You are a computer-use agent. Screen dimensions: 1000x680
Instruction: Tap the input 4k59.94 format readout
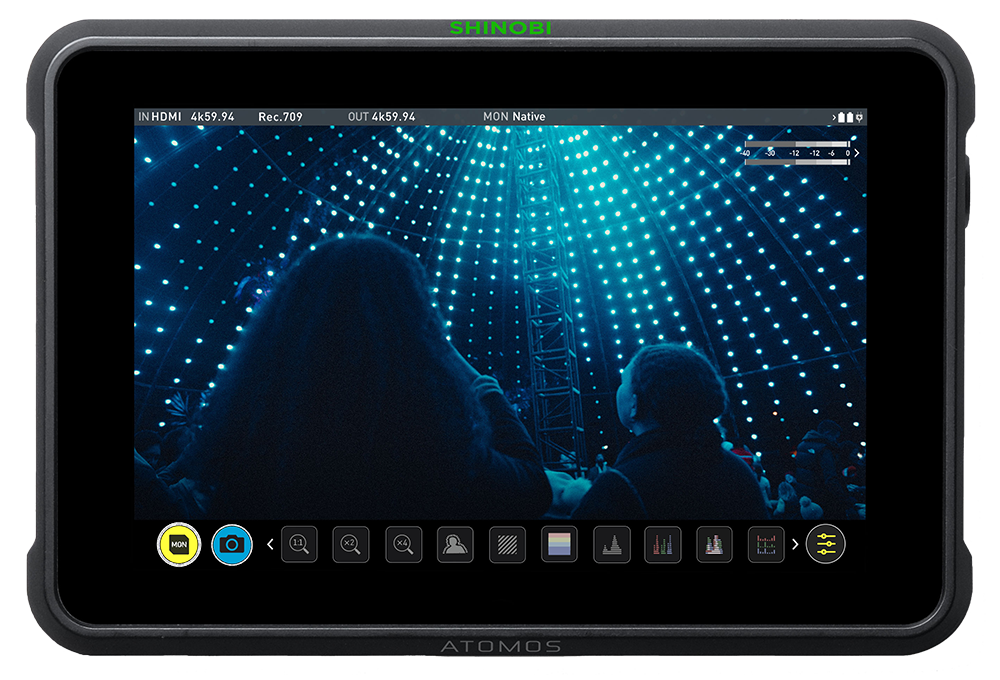(x=212, y=117)
